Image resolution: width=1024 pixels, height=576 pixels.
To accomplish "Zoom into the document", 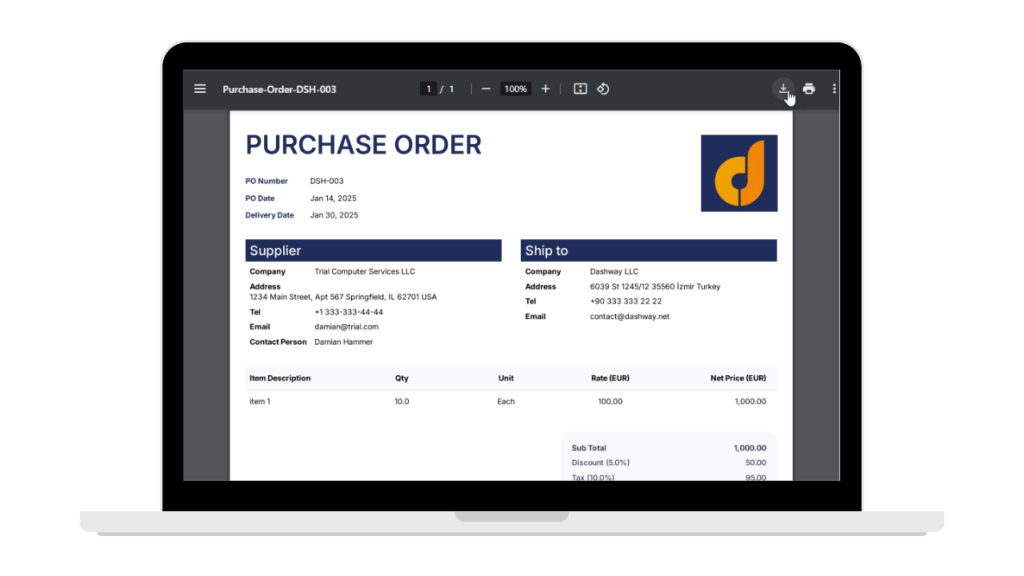I will pos(545,89).
